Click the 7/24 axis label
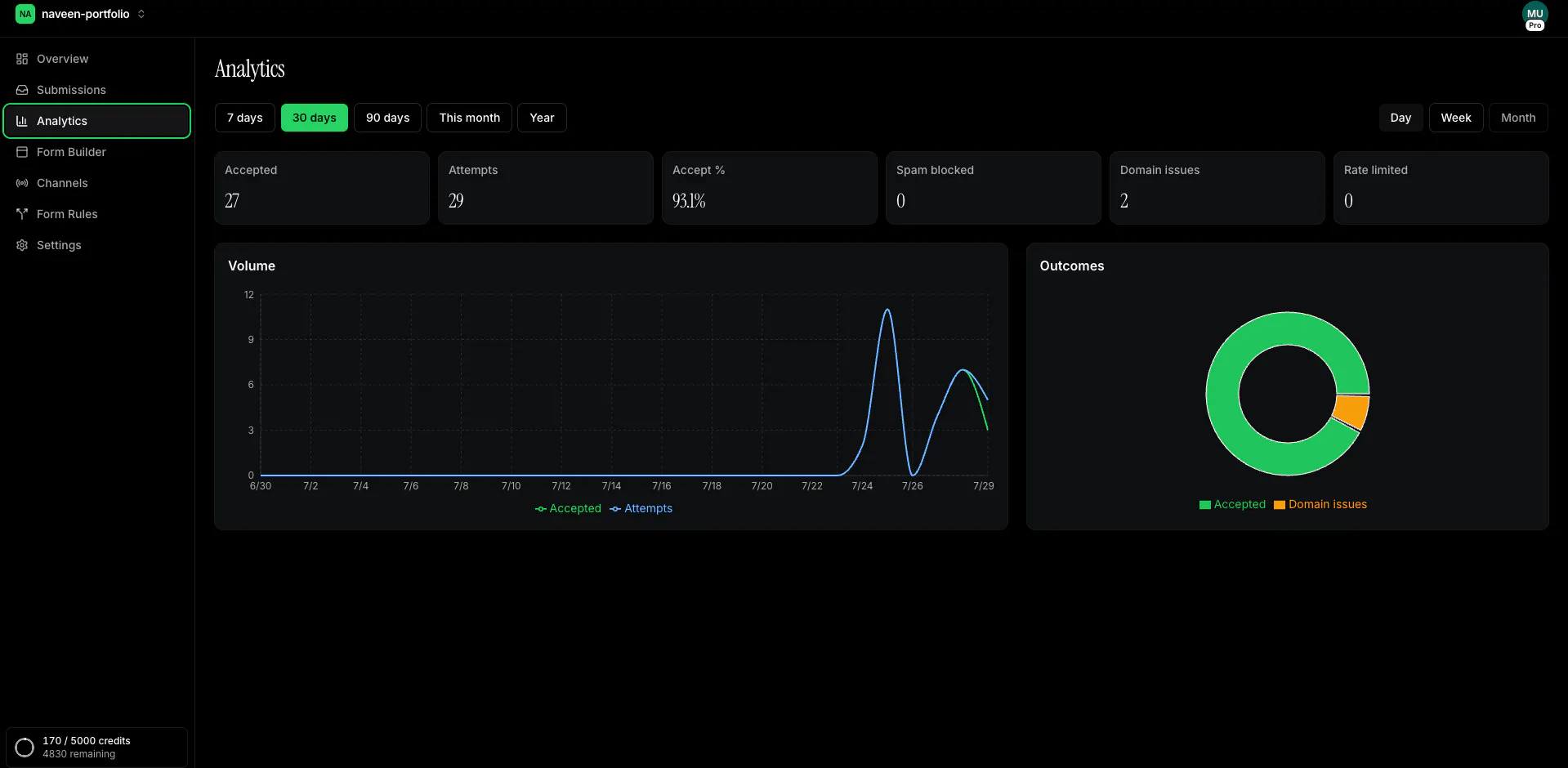 coord(862,486)
